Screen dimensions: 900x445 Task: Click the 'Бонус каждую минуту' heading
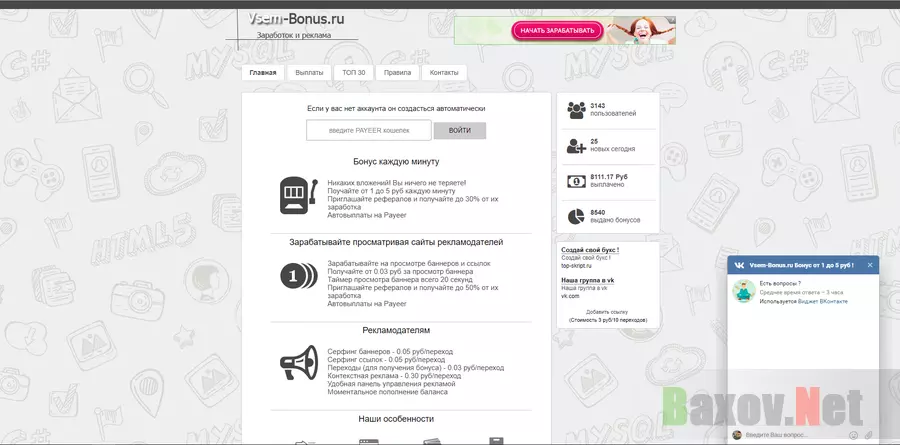(396, 162)
